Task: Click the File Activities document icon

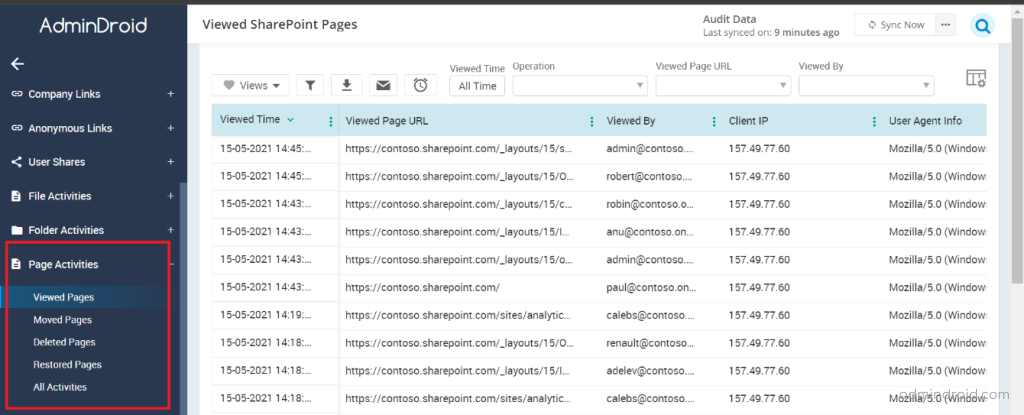Action: pos(18,196)
